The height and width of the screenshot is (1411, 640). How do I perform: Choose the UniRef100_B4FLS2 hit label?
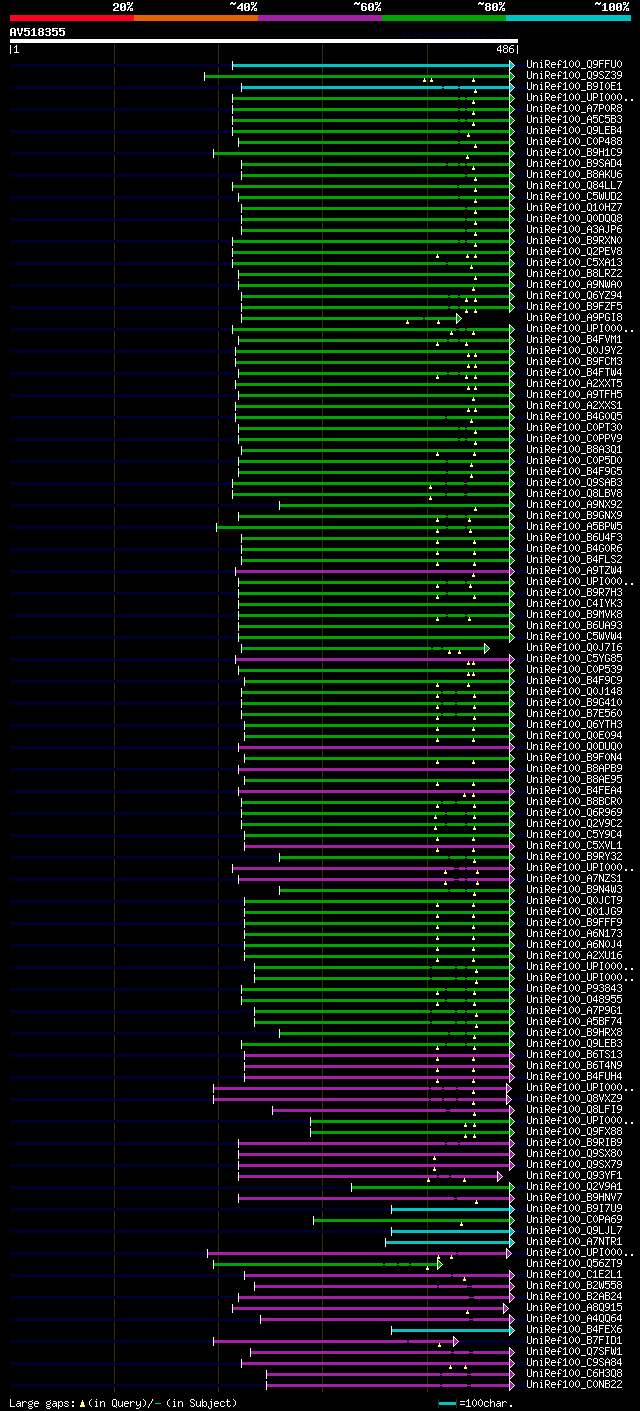pyautogui.click(x=574, y=560)
